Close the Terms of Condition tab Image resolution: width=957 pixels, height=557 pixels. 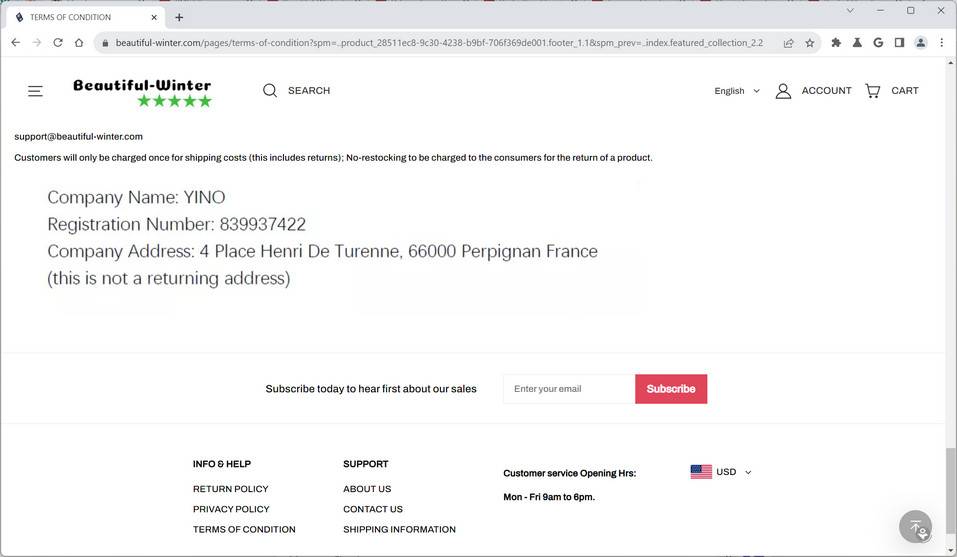tap(154, 17)
